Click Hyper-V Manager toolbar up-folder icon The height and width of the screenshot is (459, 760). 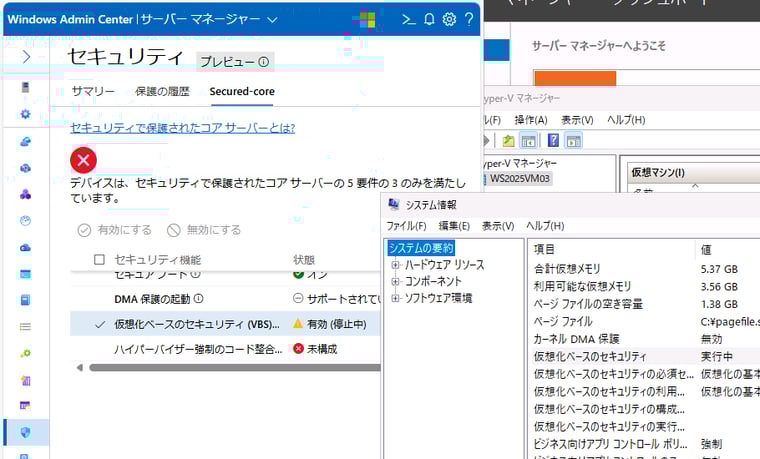tap(508, 141)
